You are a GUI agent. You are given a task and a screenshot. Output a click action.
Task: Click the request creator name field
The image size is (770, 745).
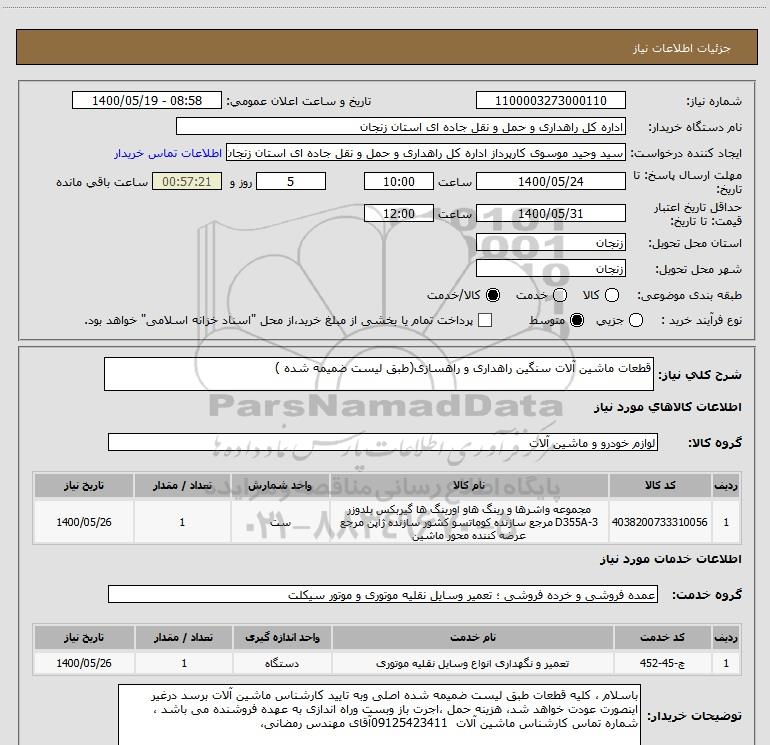[426, 153]
